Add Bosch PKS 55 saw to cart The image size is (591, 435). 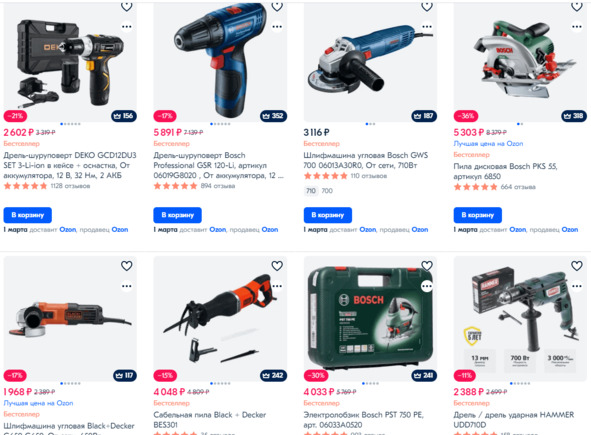[x=478, y=215]
